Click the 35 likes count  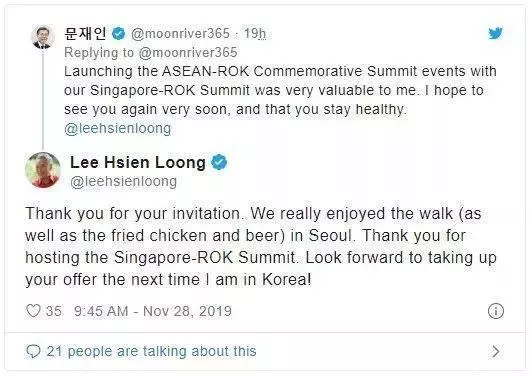click(x=54, y=311)
